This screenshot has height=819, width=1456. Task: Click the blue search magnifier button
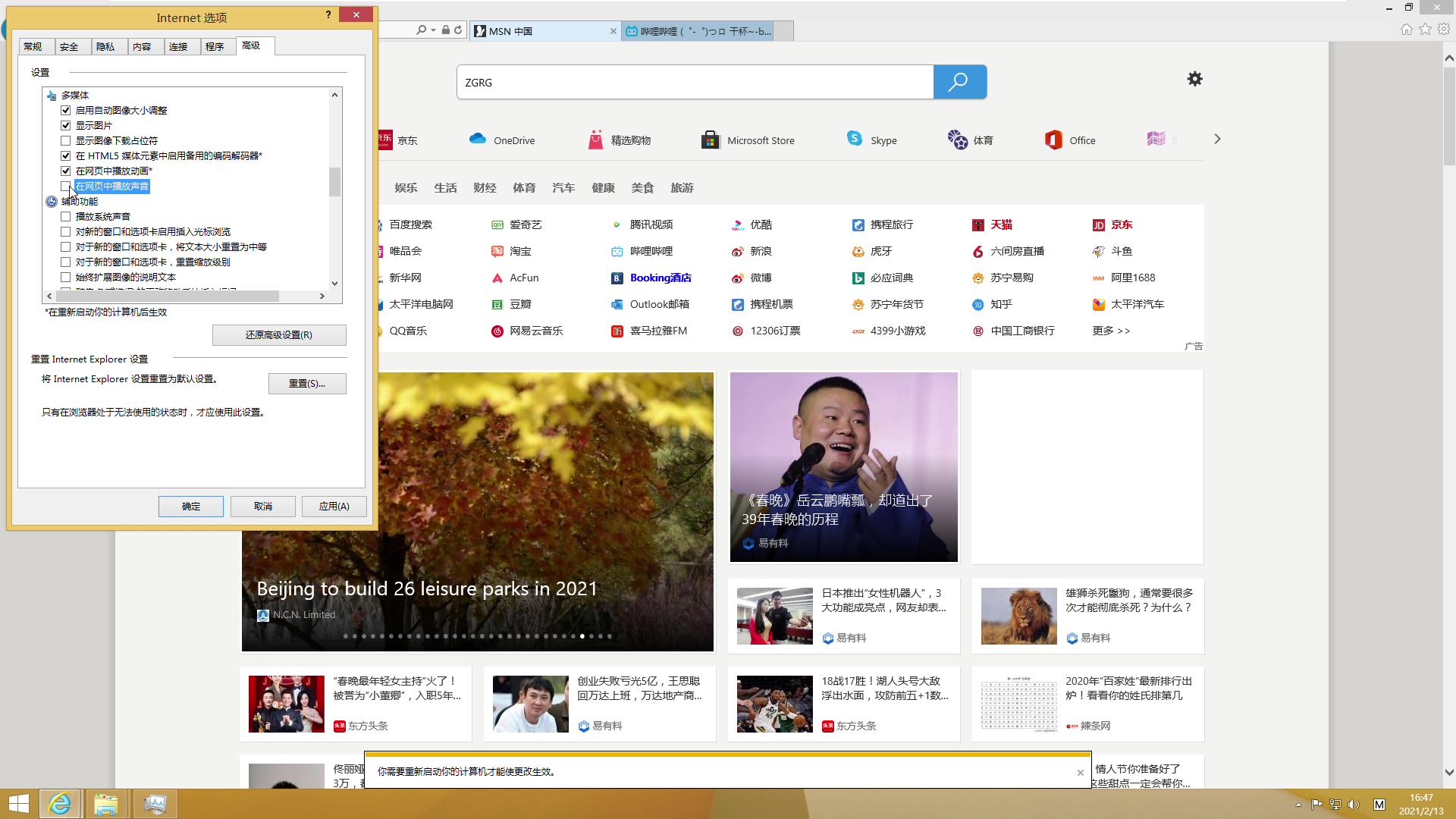click(x=959, y=82)
